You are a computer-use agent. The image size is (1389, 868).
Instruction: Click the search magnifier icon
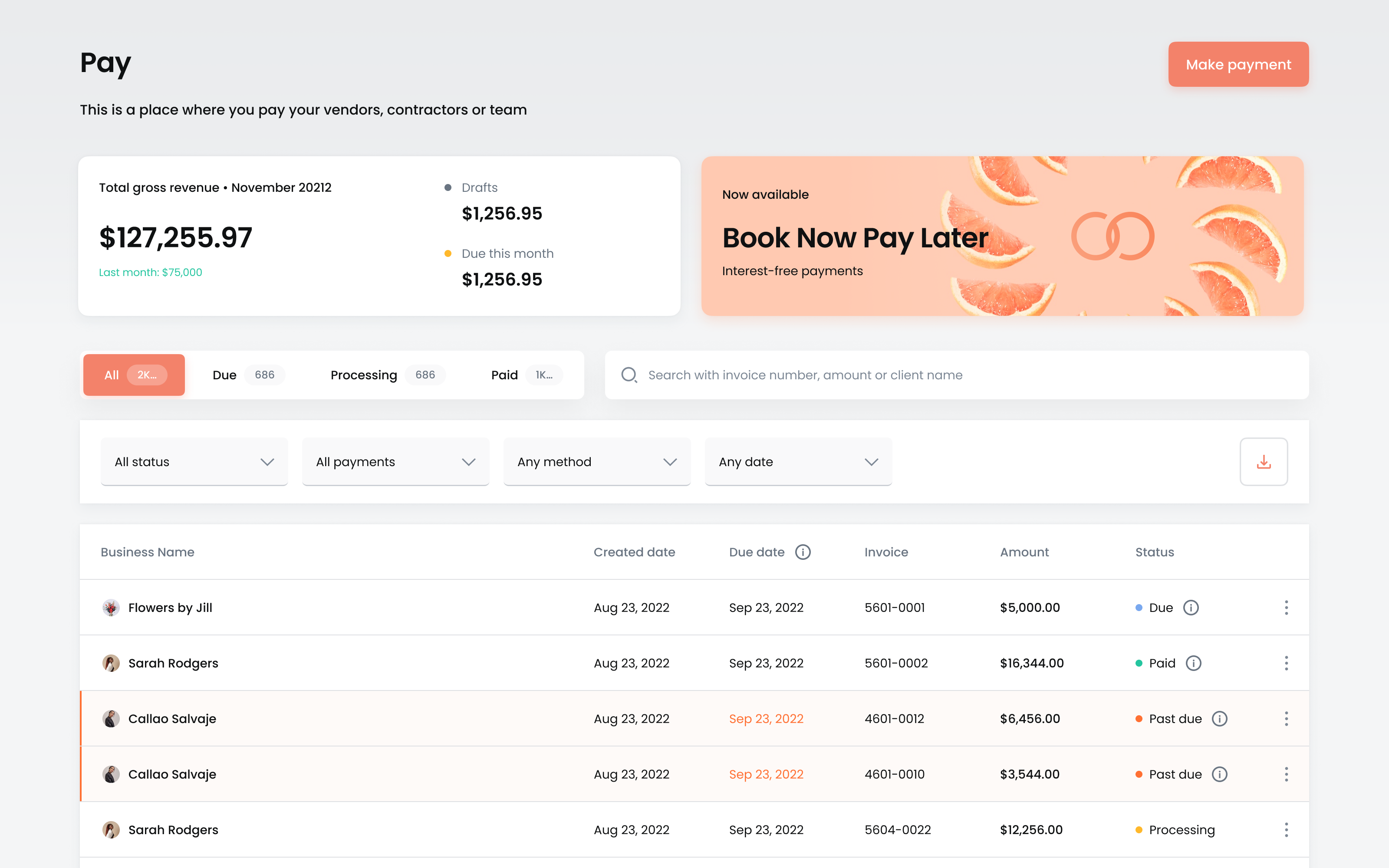[x=629, y=375]
